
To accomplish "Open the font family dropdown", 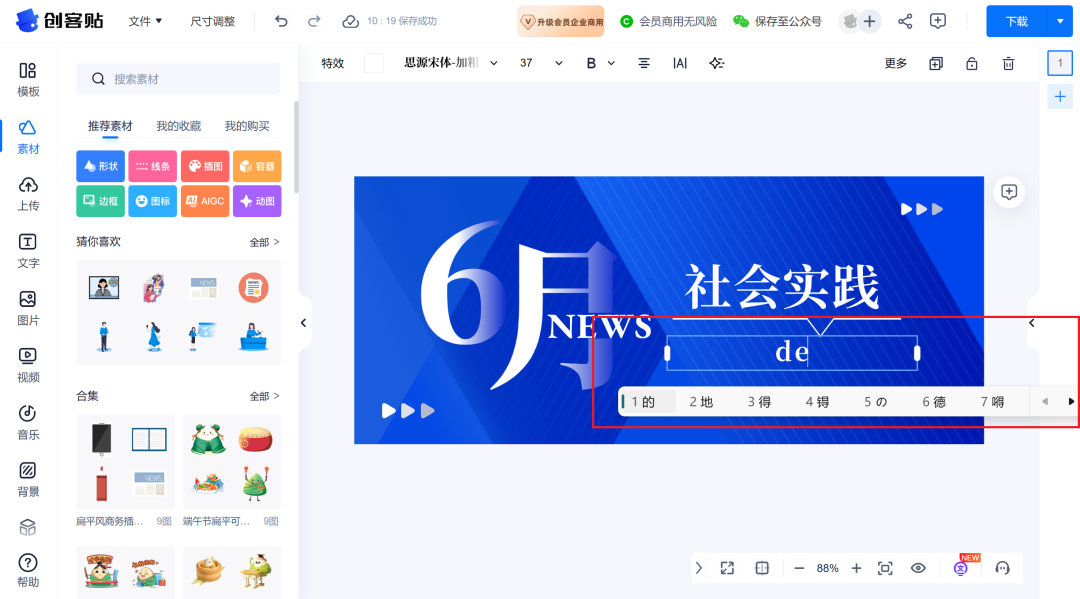I will tap(450, 63).
